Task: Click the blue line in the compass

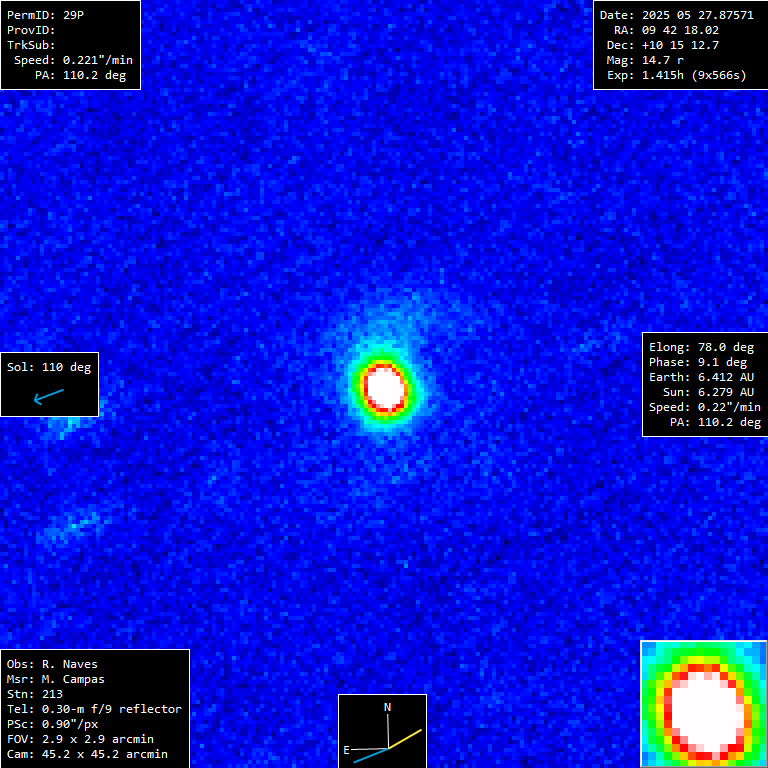Action: [x=370, y=754]
